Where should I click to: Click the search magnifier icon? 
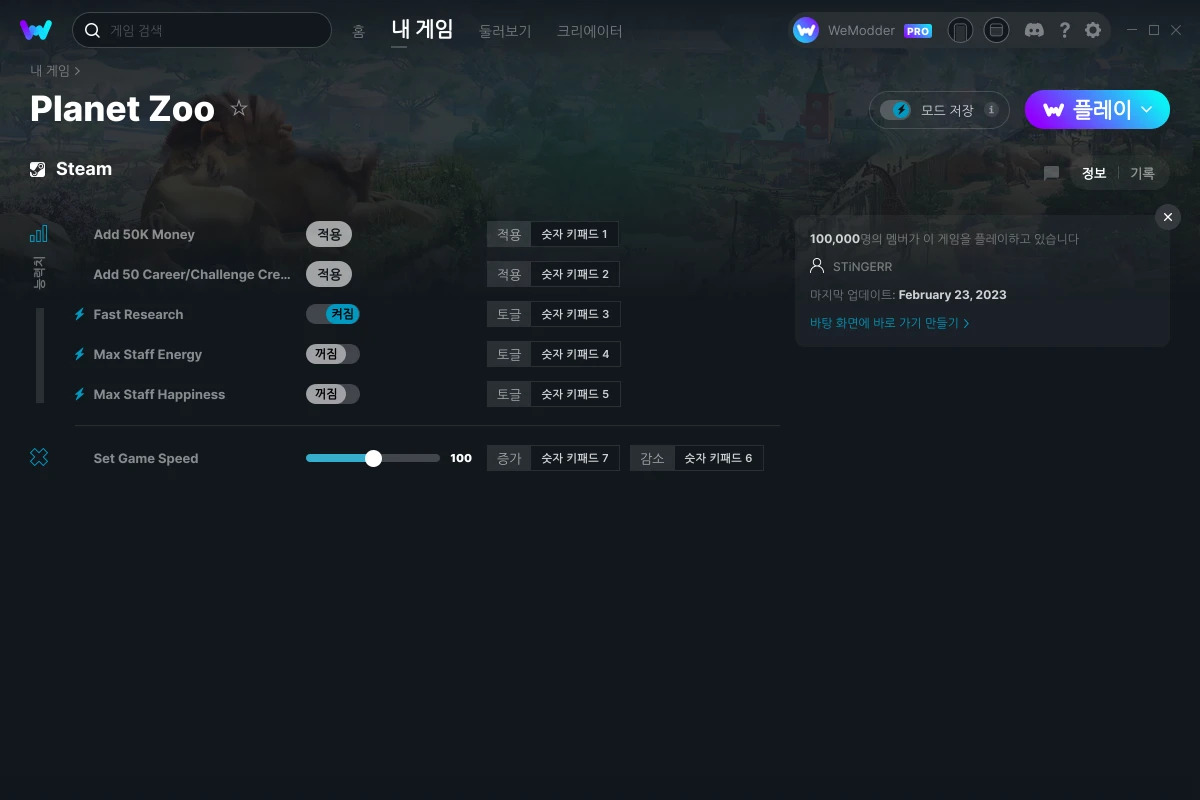coord(92,30)
